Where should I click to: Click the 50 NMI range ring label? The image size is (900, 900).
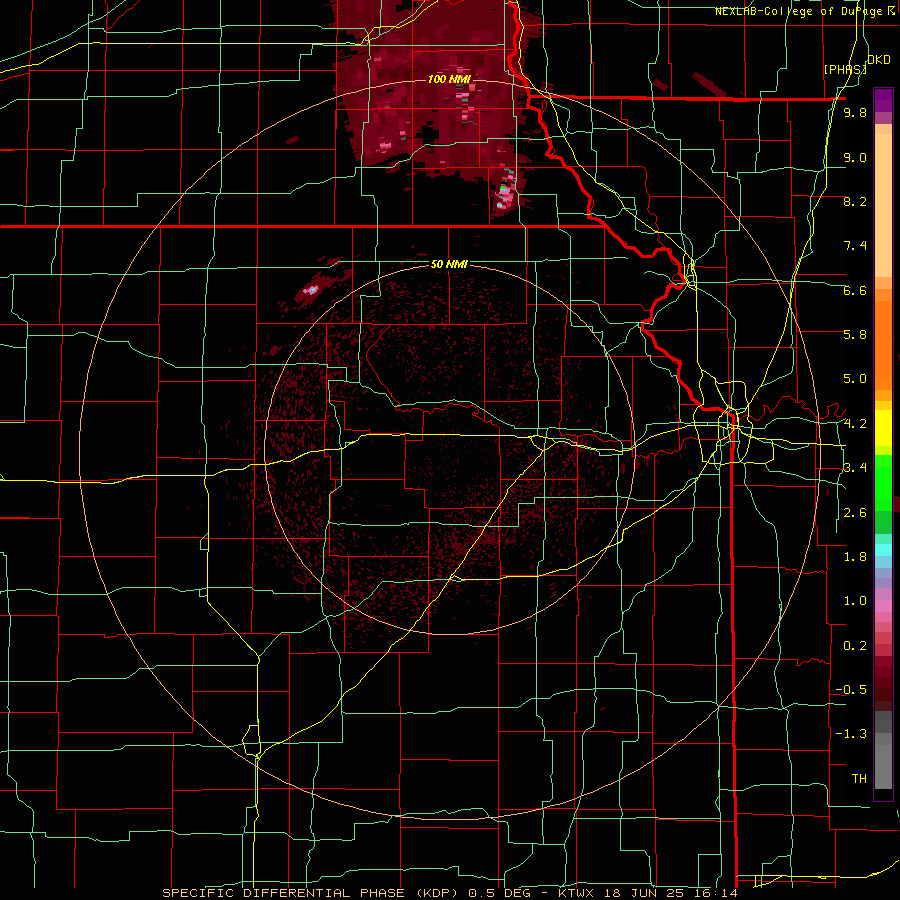pyautogui.click(x=449, y=264)
